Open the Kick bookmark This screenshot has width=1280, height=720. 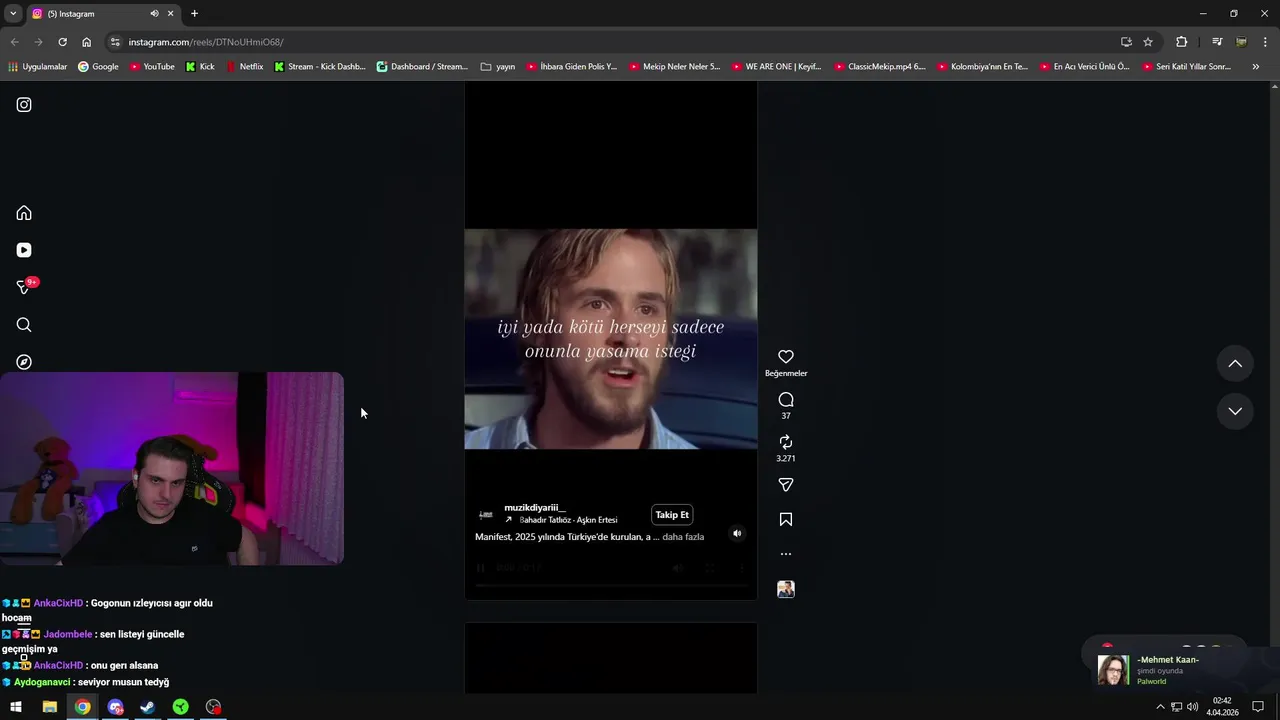pos(200,67)
